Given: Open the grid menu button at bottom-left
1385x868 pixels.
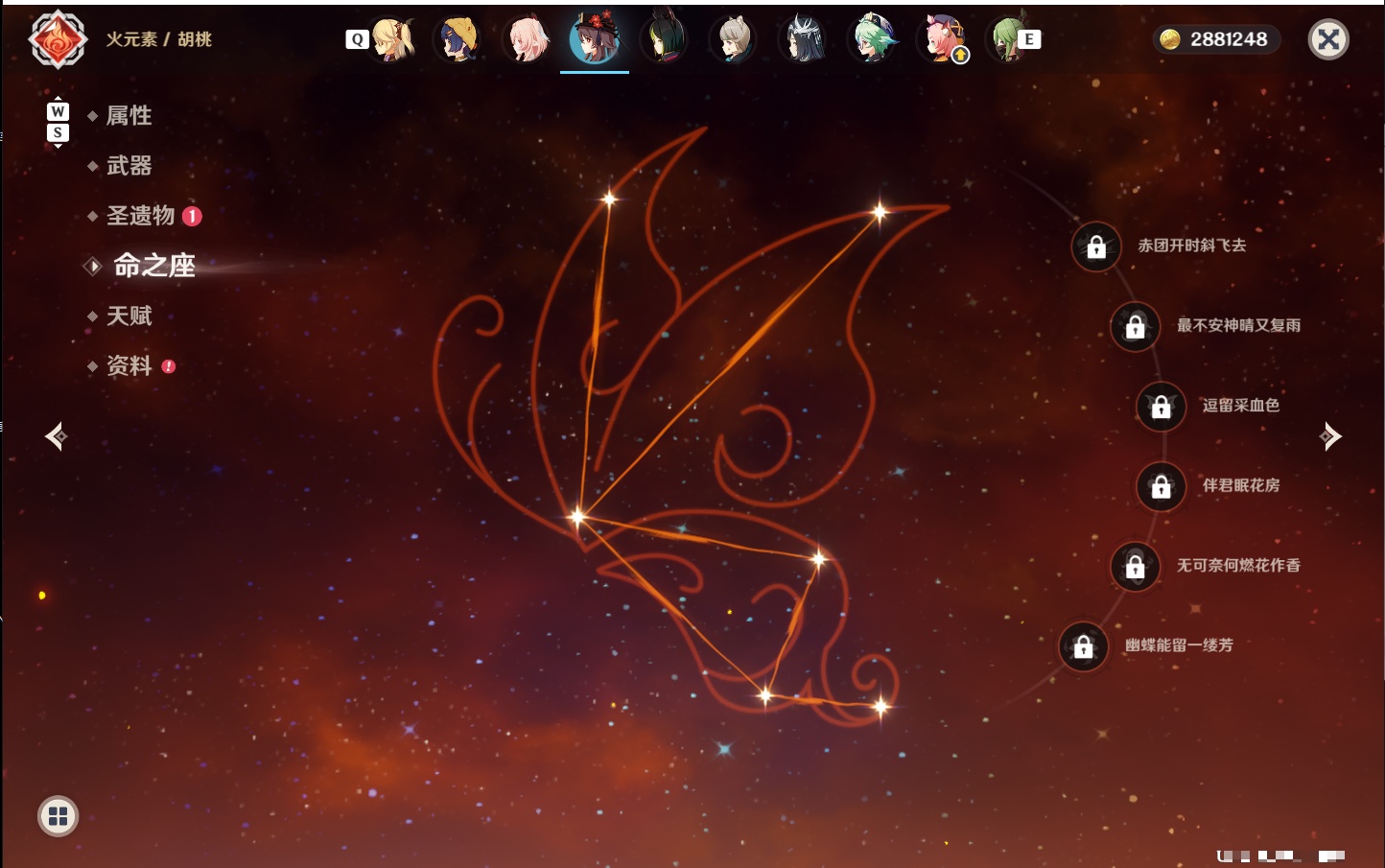Looking at the screenshot, I should tap(58, 816).
